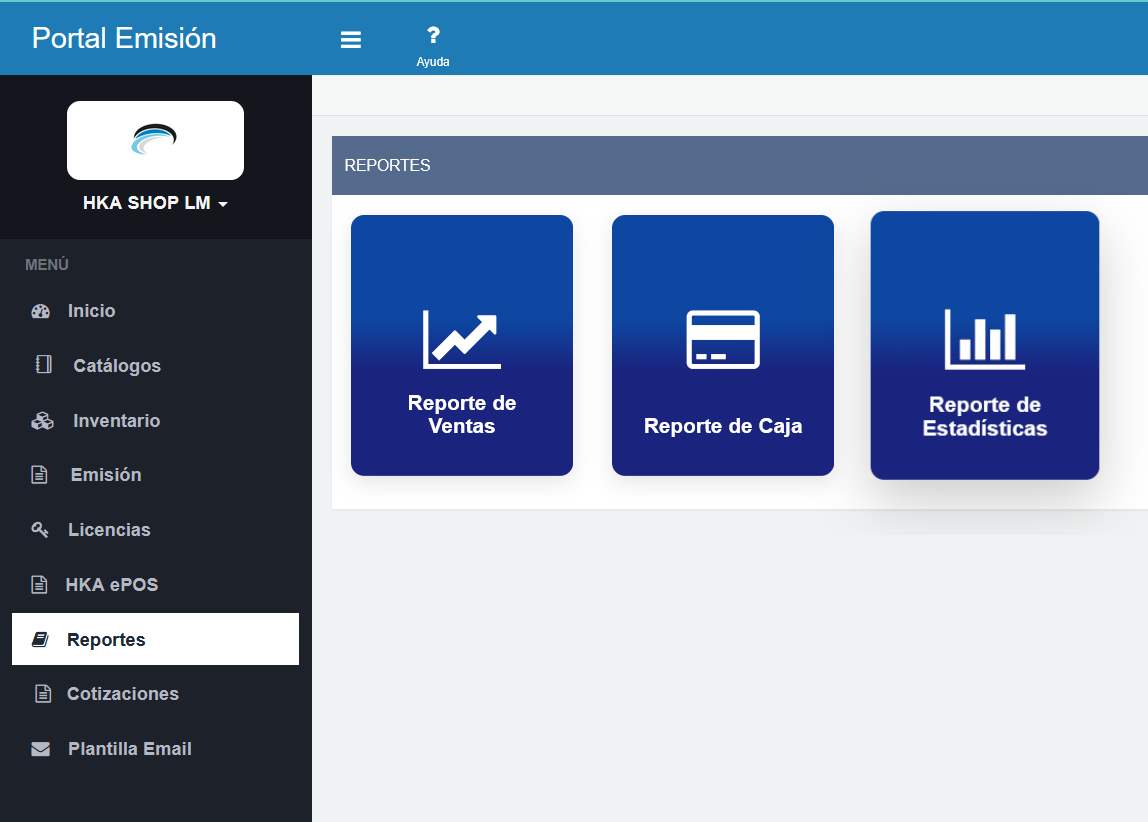Click the Inventario boxes icon
The image size is (1148, 822).
(x=42, y=421)
